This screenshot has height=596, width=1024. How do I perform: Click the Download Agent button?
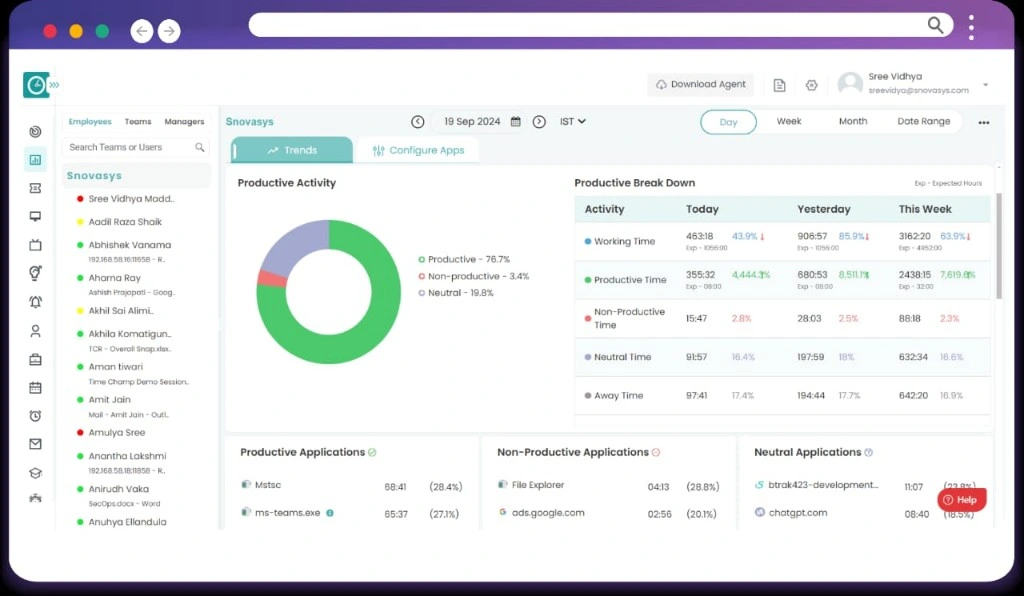pyautogui.click(x=700, y=85)
